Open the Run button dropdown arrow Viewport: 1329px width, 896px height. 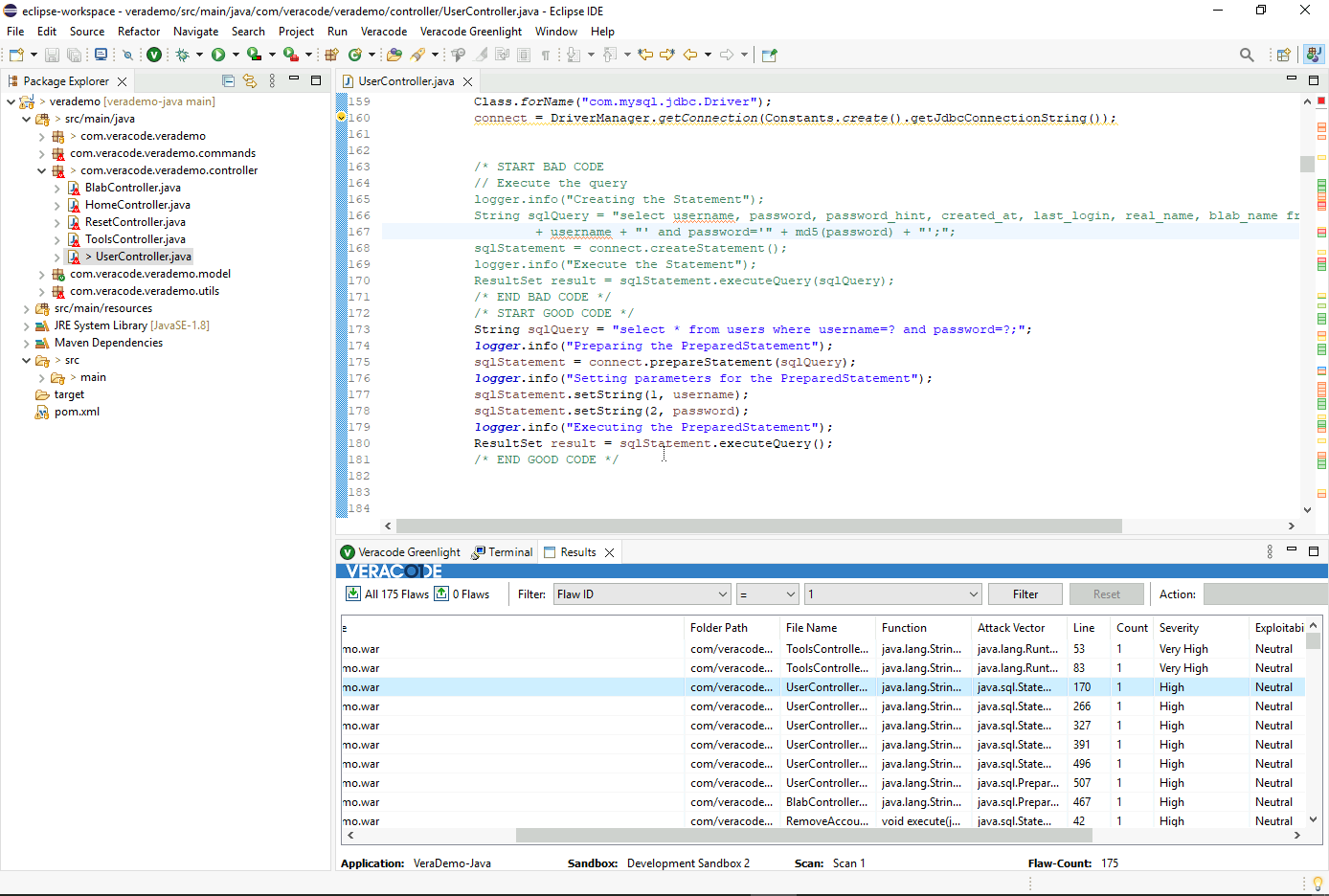point(236,55)
